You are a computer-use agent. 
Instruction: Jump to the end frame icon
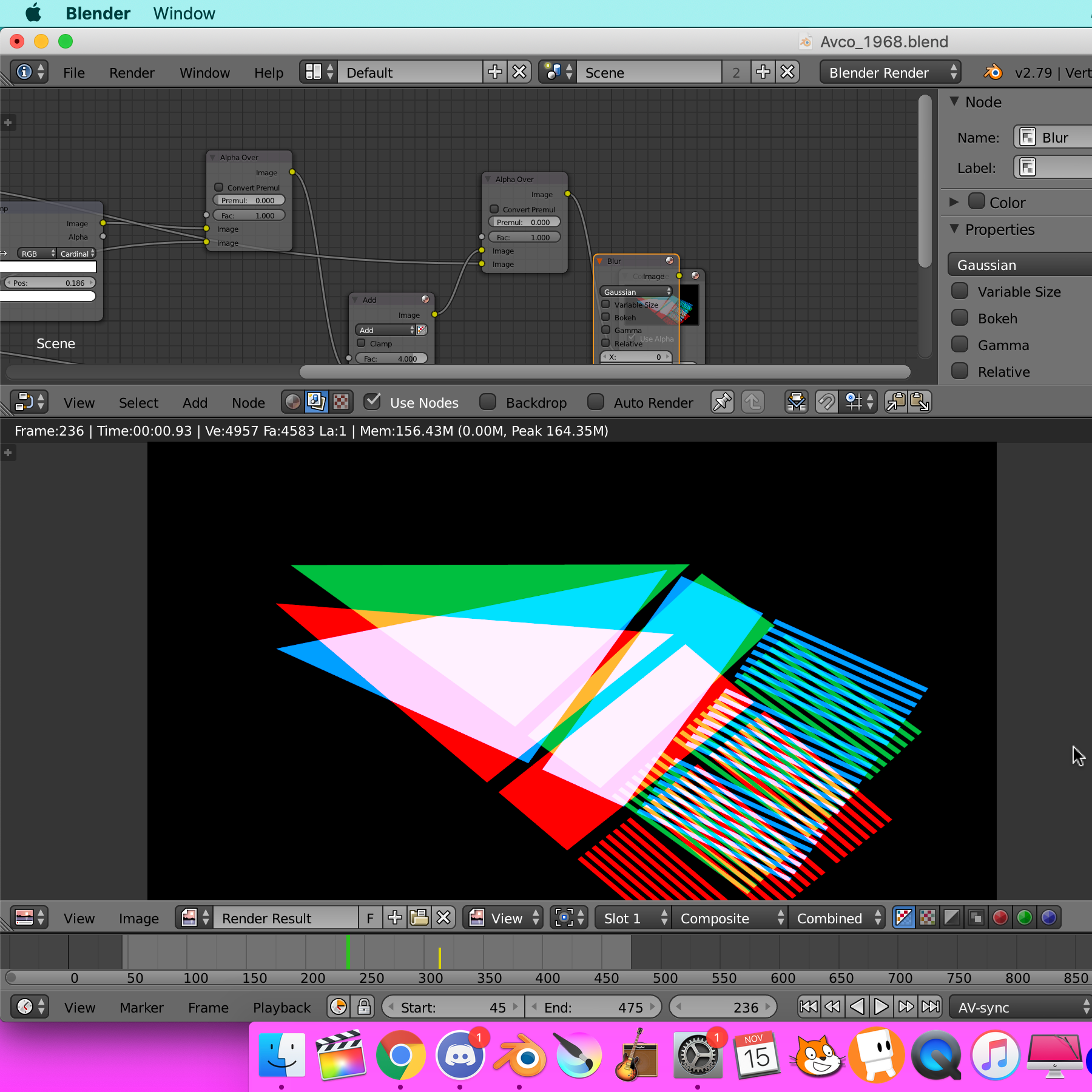click(x=930, y=1007)
